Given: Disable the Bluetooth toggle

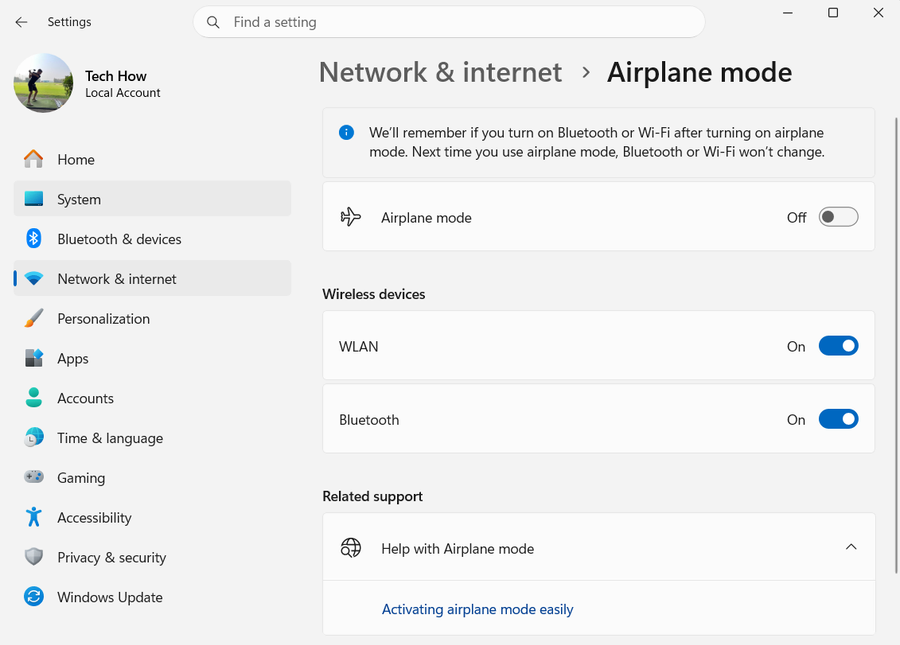Looking at the screenshot, I should click(x=838, y=419).
